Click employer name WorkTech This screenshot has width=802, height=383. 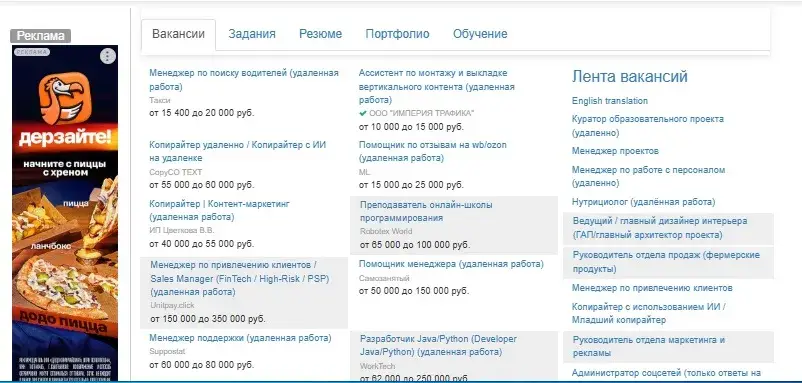pos(377,366)
